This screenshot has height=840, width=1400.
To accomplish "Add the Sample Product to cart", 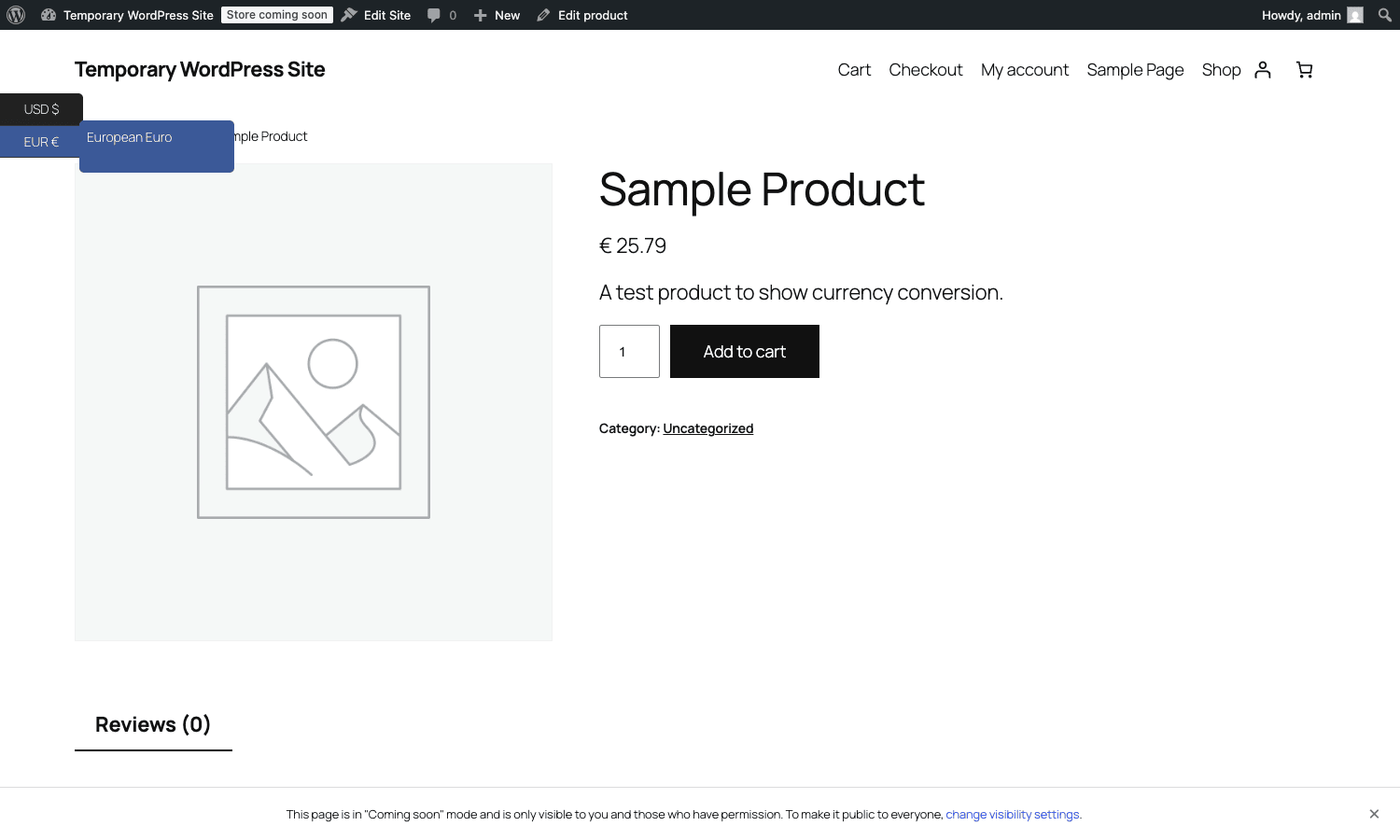I will point(745,352).
